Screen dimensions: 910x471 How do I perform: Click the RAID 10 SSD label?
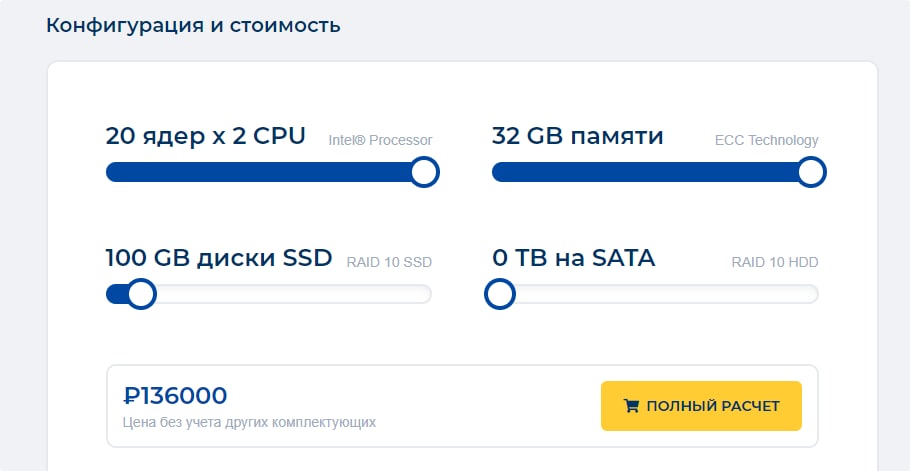click(389, 262)
